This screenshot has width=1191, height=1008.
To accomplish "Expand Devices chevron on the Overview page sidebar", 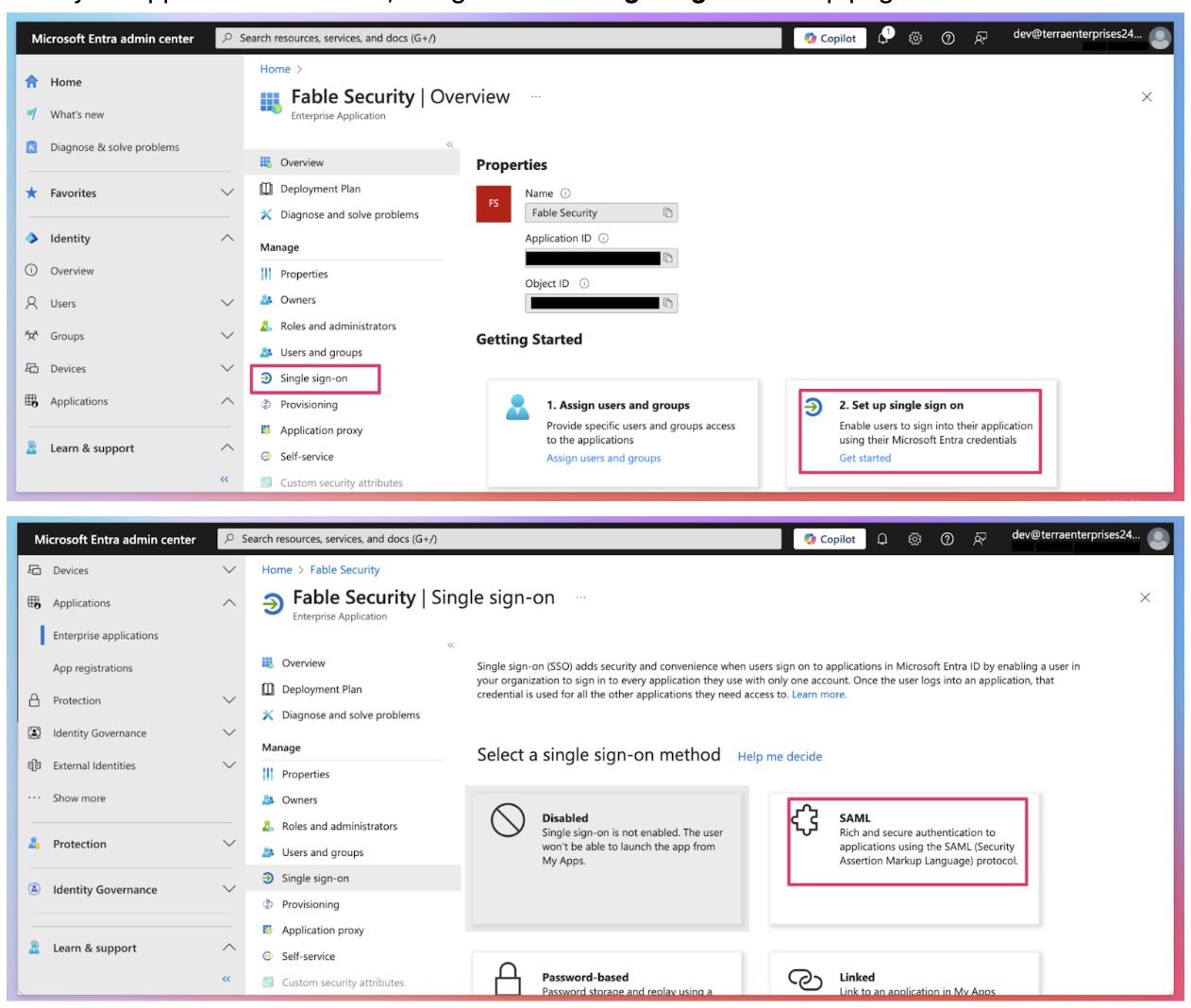I will (226, 368).
